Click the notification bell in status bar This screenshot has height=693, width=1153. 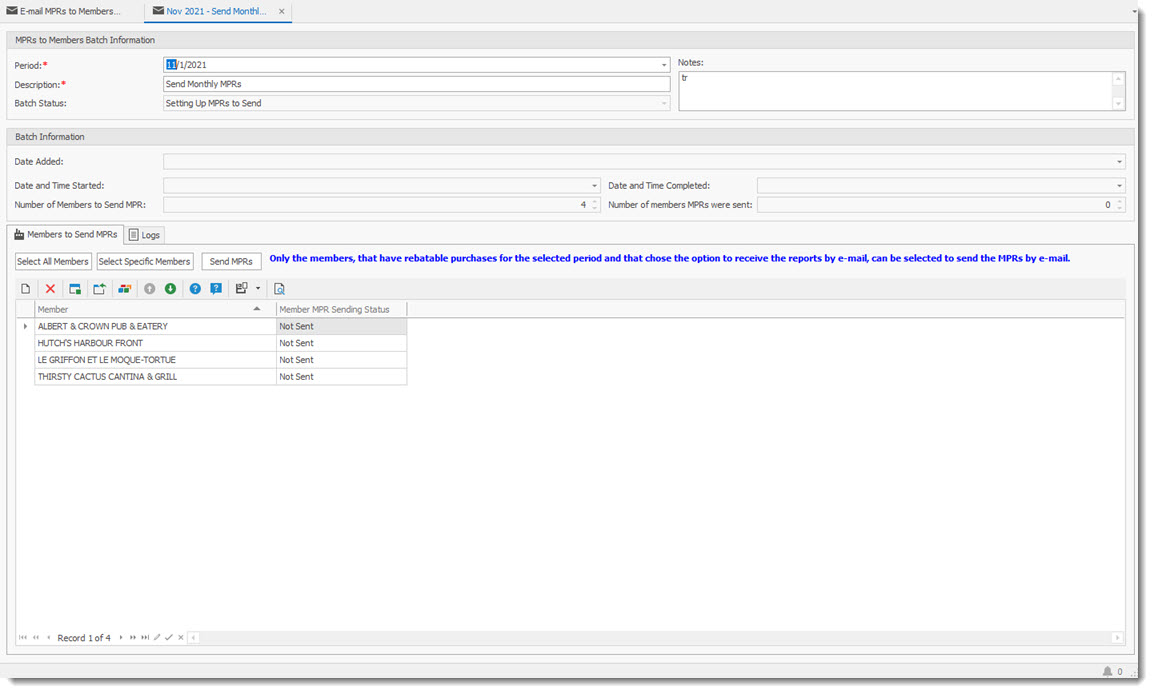pyautogui.click(x=1107, y=672)
